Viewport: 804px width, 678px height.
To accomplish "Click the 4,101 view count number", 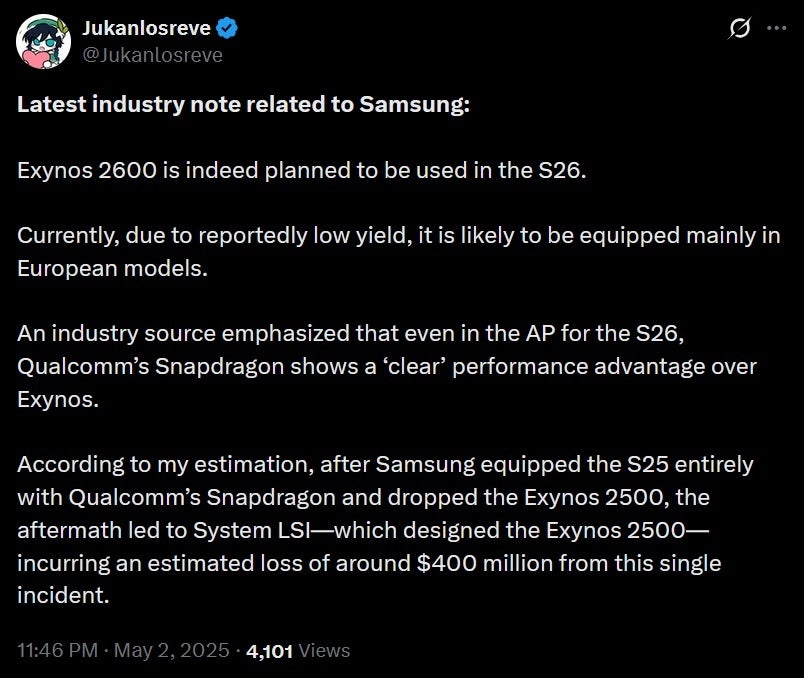I will pyautogui.click(x=269, y=651).
